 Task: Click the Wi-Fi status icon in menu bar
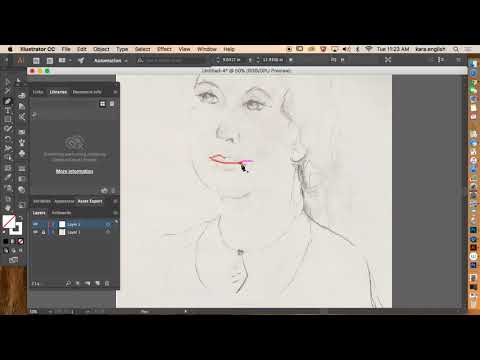point(368,49)
